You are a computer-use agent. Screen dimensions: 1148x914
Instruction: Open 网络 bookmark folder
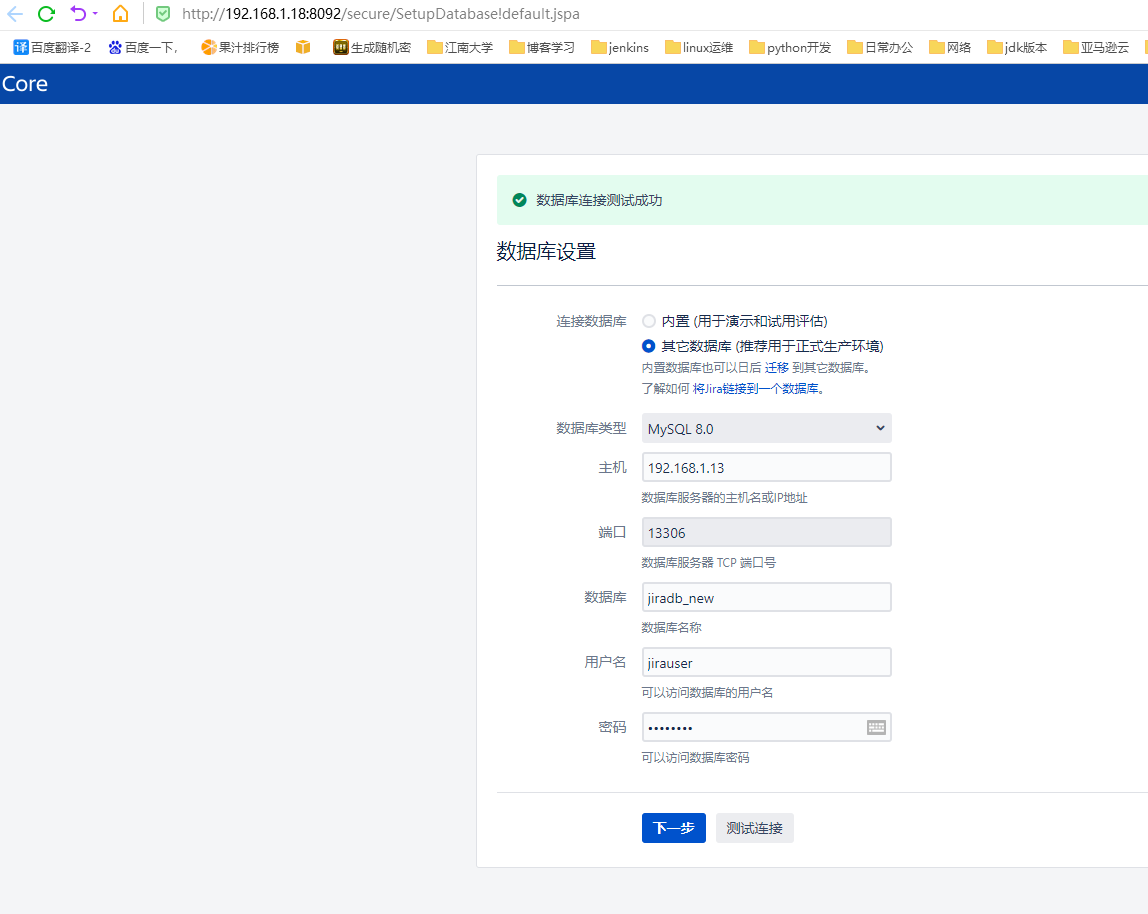[950, 48]
